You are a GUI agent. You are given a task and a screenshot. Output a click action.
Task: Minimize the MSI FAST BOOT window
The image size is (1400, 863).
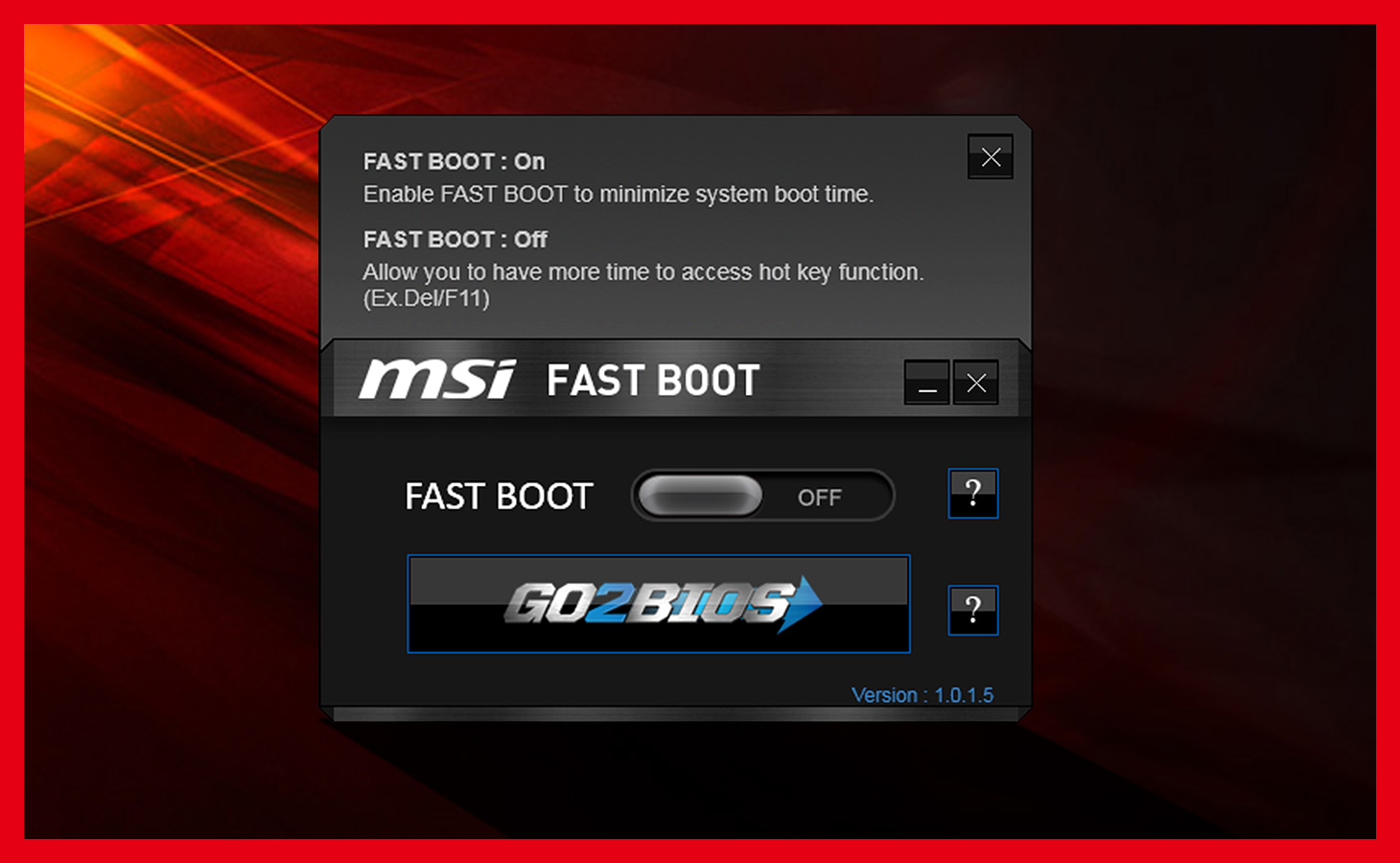(x=927, y=383)
